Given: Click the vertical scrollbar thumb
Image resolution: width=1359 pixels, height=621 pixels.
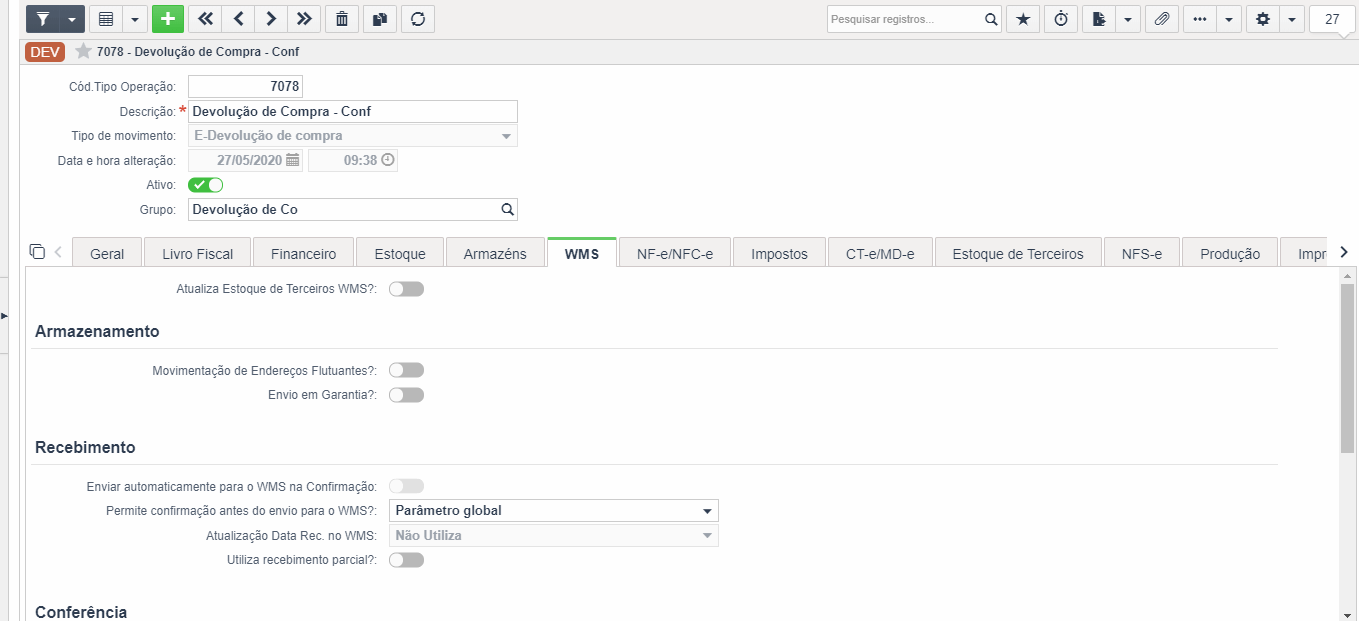Looking at the screenshot, I should click(1347, 368).
